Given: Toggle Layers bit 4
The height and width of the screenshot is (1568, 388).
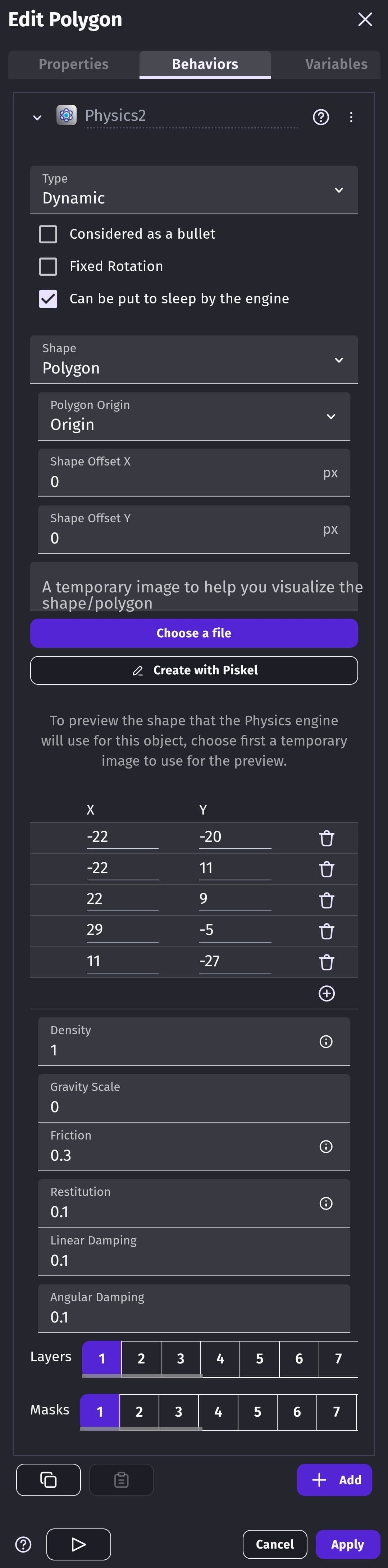Looking at the screenshot, I should coord(220,1358).
